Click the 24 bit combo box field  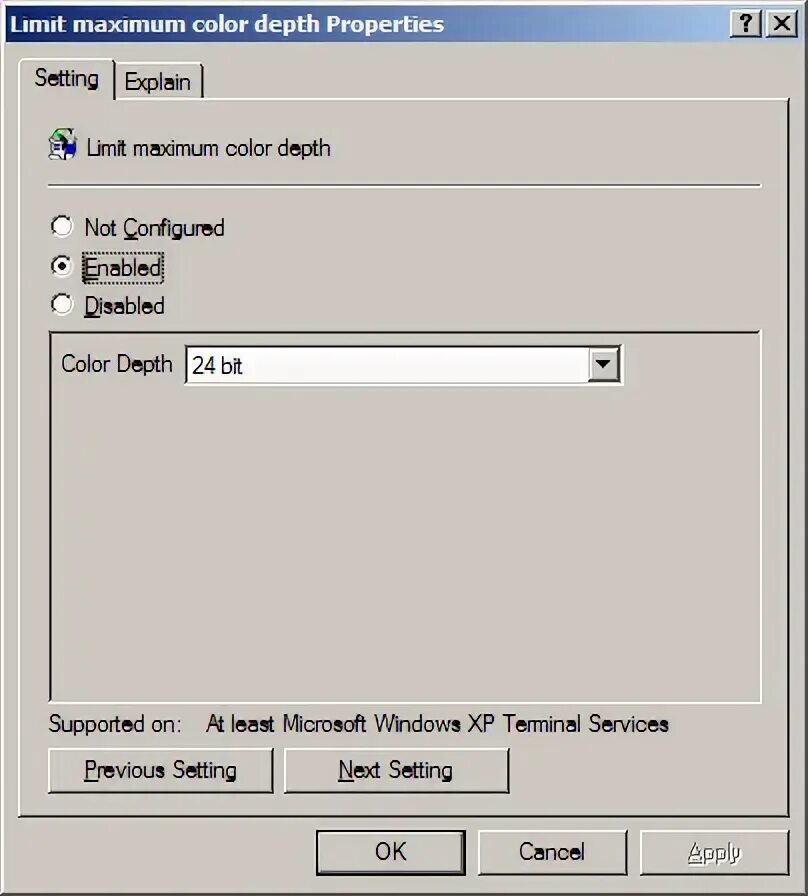(403, 365)
